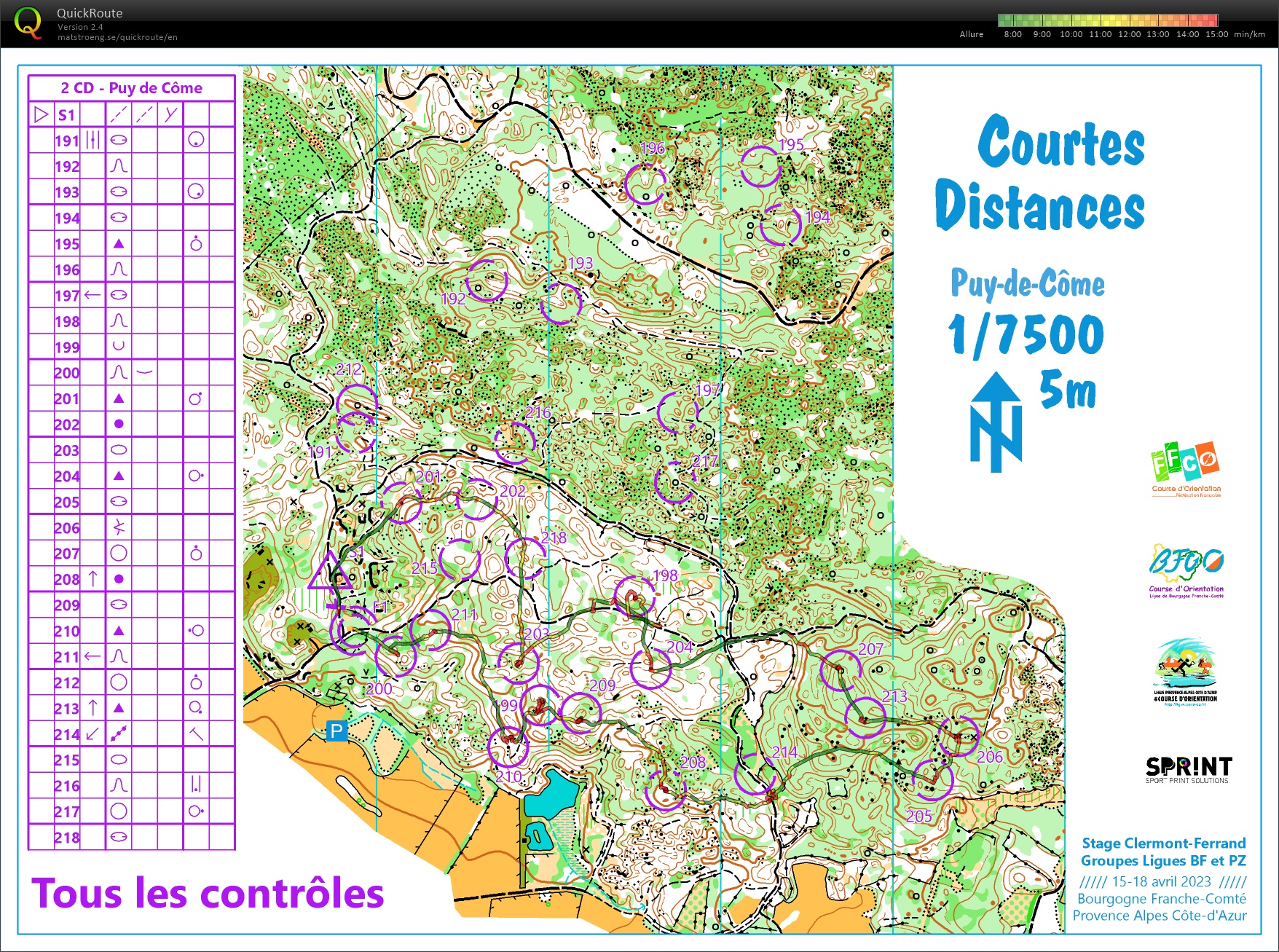Viewport: 1279px width, 952px height.
Task: Click the blue lake near control 210
Action: (x=553, y=795)
